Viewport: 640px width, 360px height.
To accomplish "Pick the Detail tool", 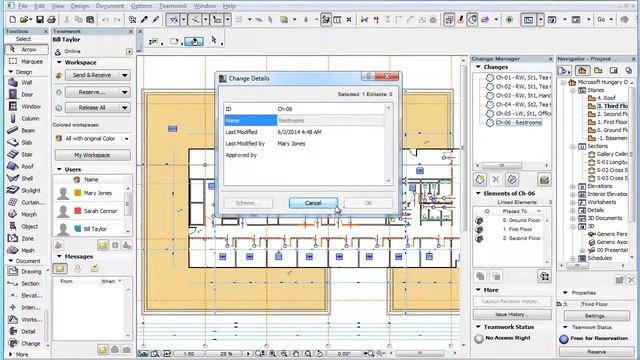I will click(26, 331).
